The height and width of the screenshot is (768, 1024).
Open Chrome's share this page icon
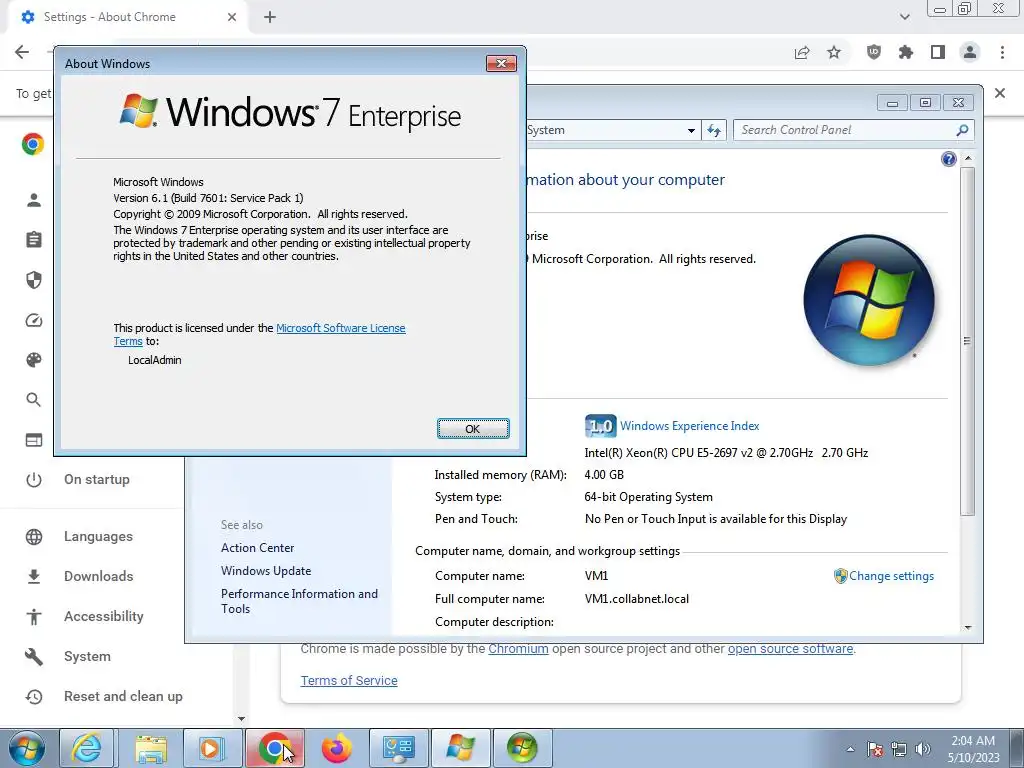coord(802,52)
